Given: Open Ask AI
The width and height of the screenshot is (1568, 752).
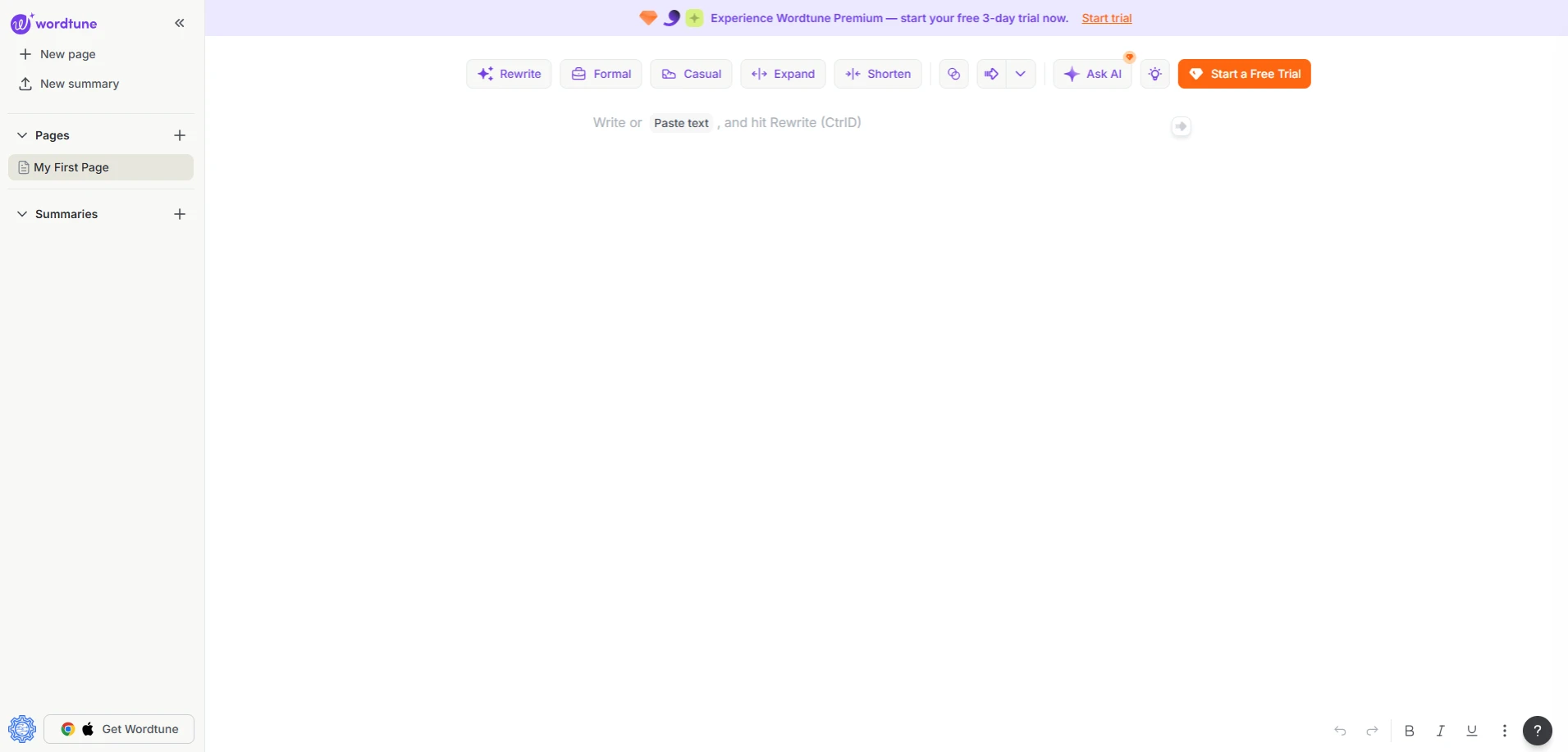Looking at the screenshot, I should point(1092,74).
